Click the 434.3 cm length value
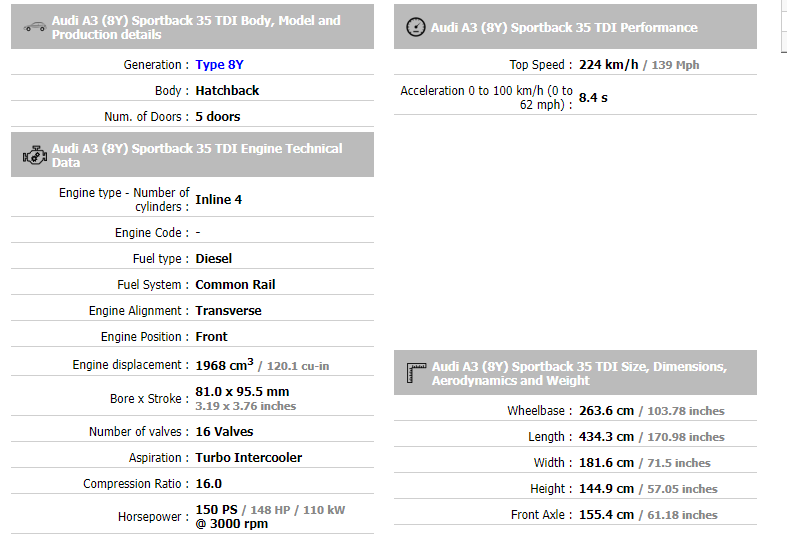Screen dimensions: 787x535 tap(606, 437)
